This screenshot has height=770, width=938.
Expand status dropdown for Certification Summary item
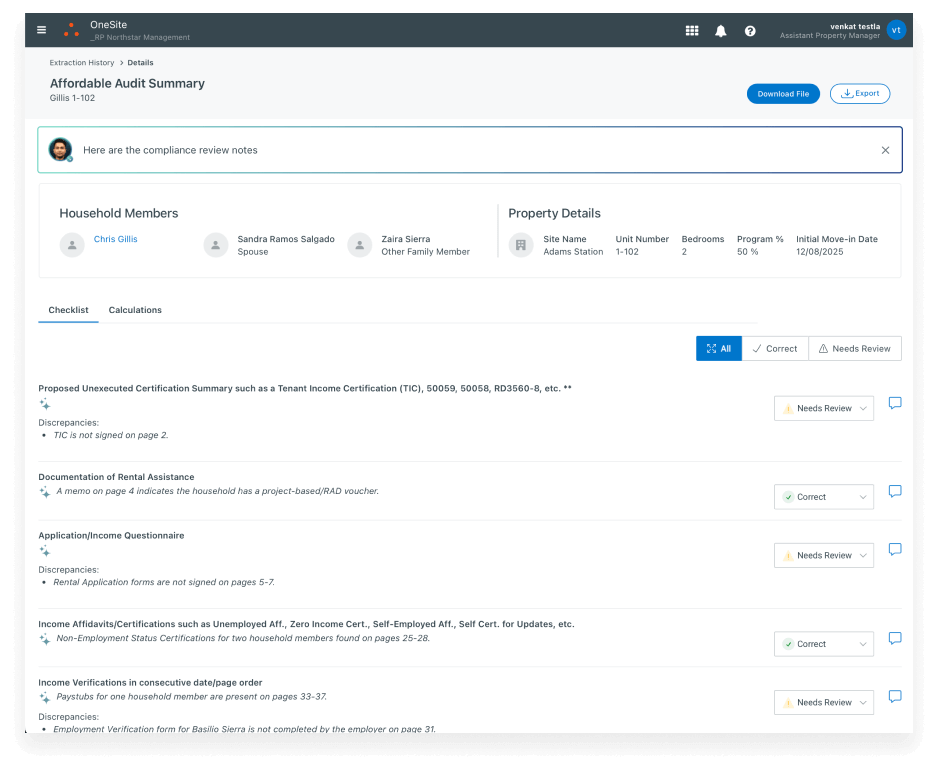click(x=824, y=408)
